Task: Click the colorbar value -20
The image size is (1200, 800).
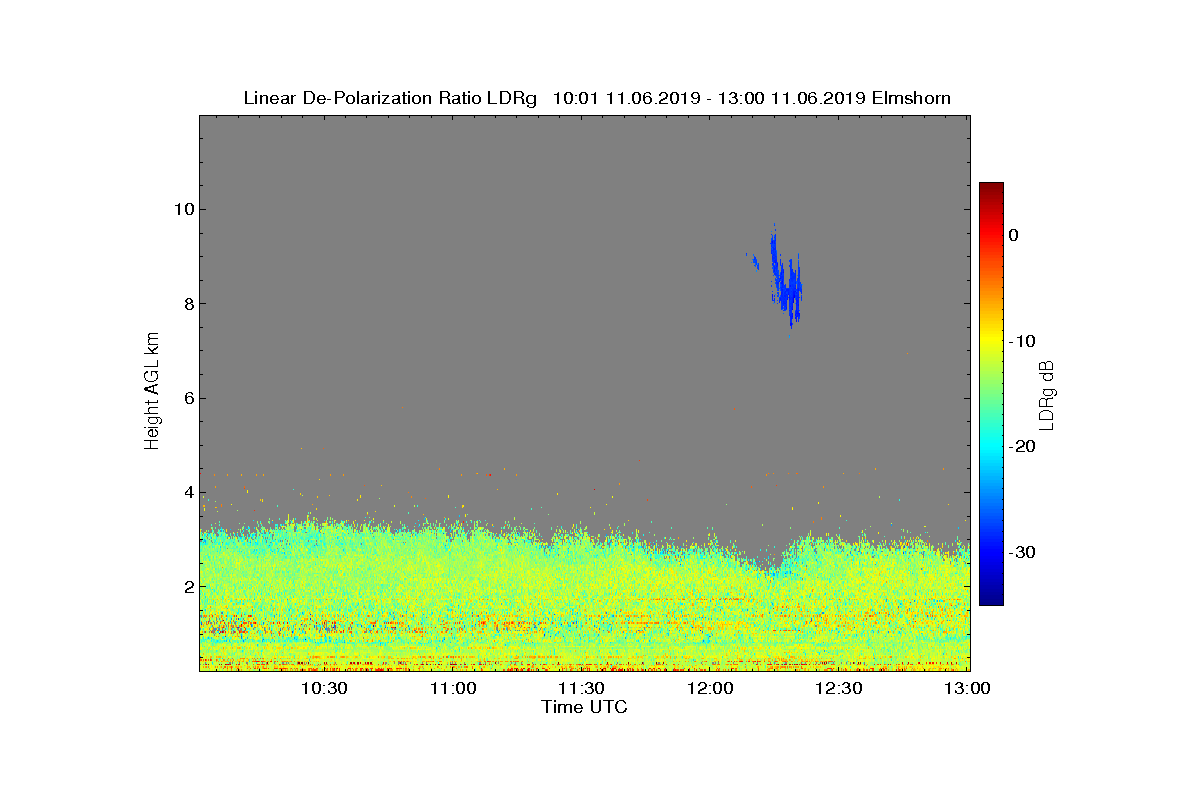Action: point(1022,446)
